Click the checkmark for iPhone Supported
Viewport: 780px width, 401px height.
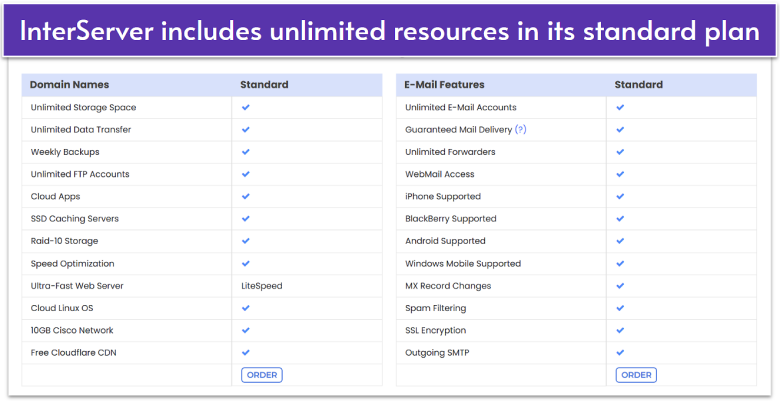620,196
